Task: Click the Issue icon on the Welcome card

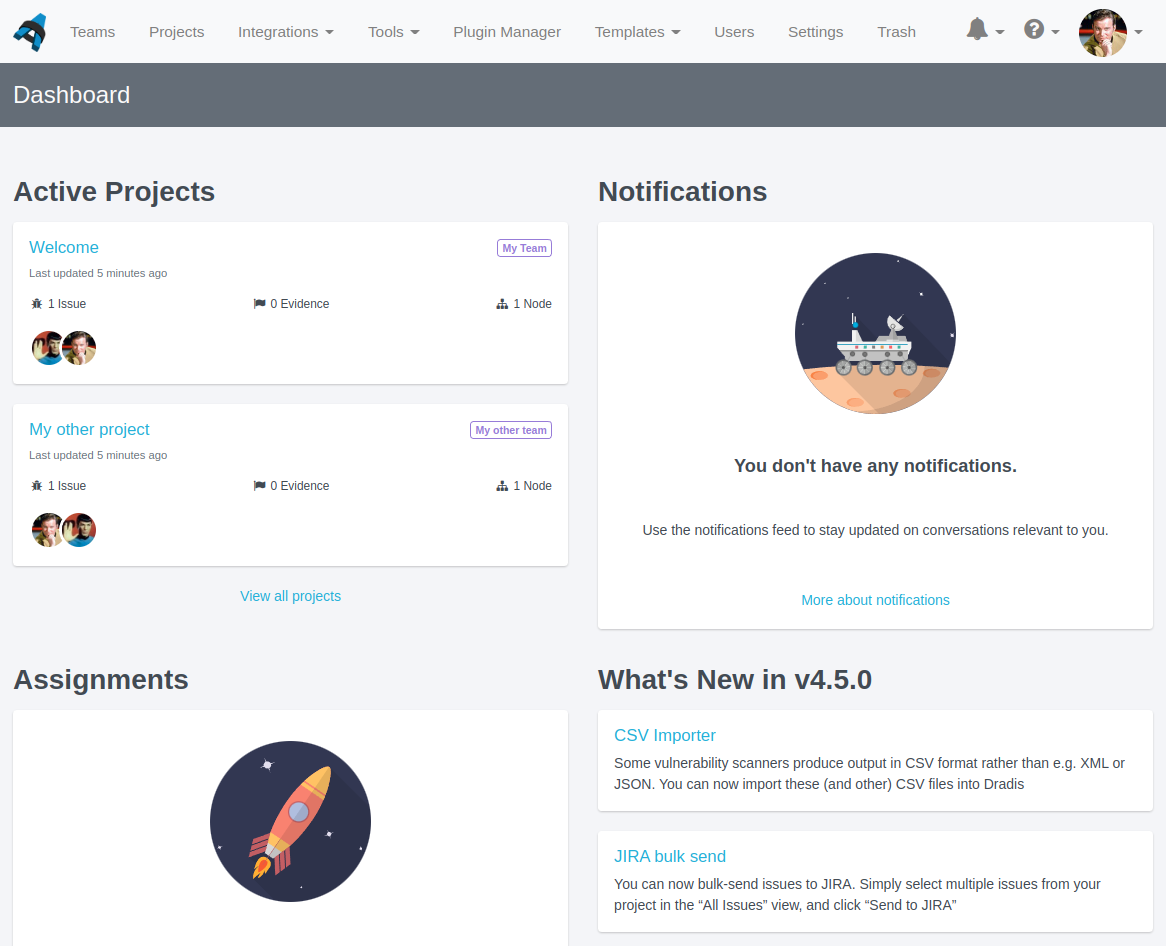Action: (x=35, y=303)
